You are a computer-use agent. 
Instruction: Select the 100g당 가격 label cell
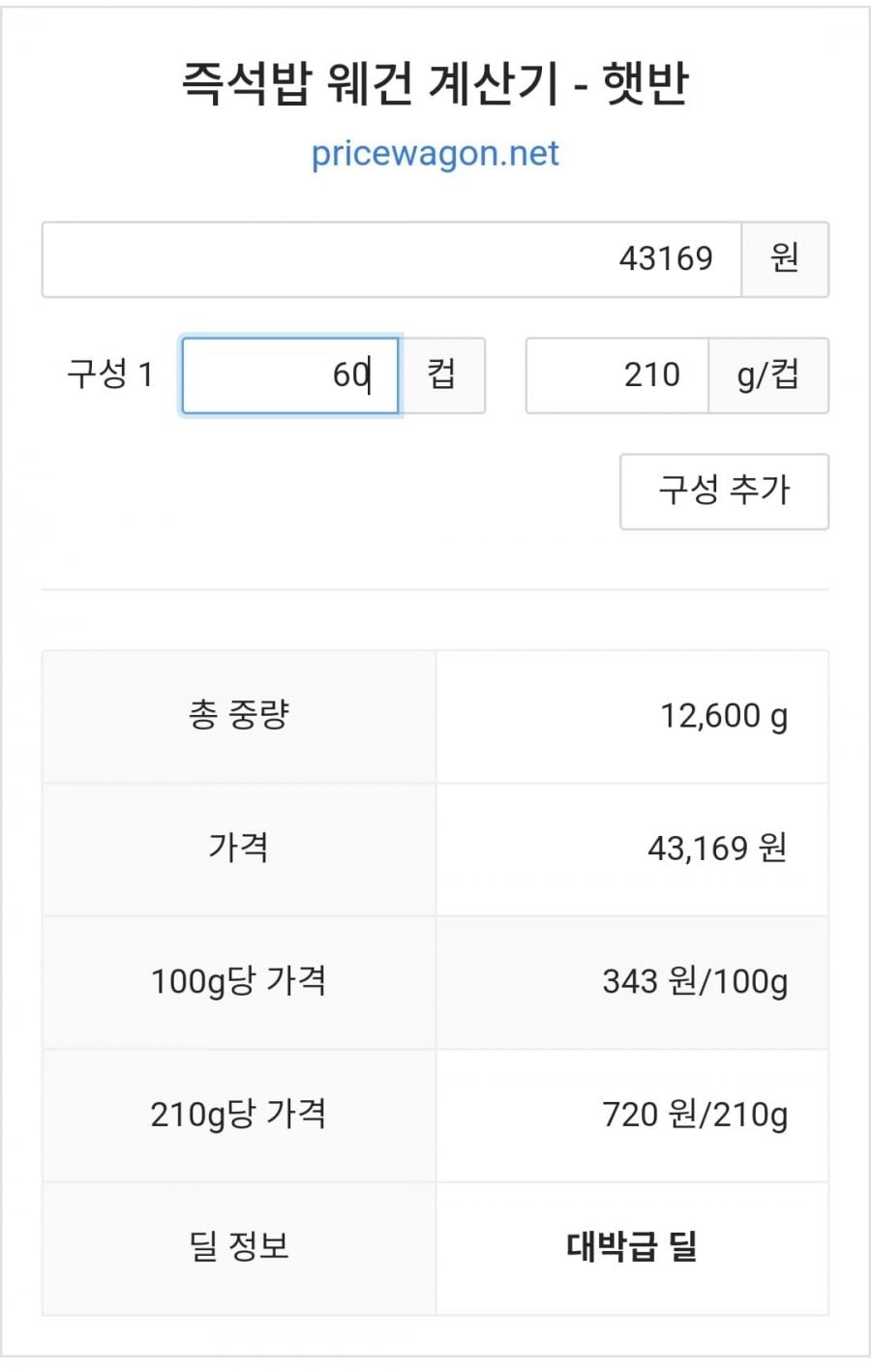(239, 981)
